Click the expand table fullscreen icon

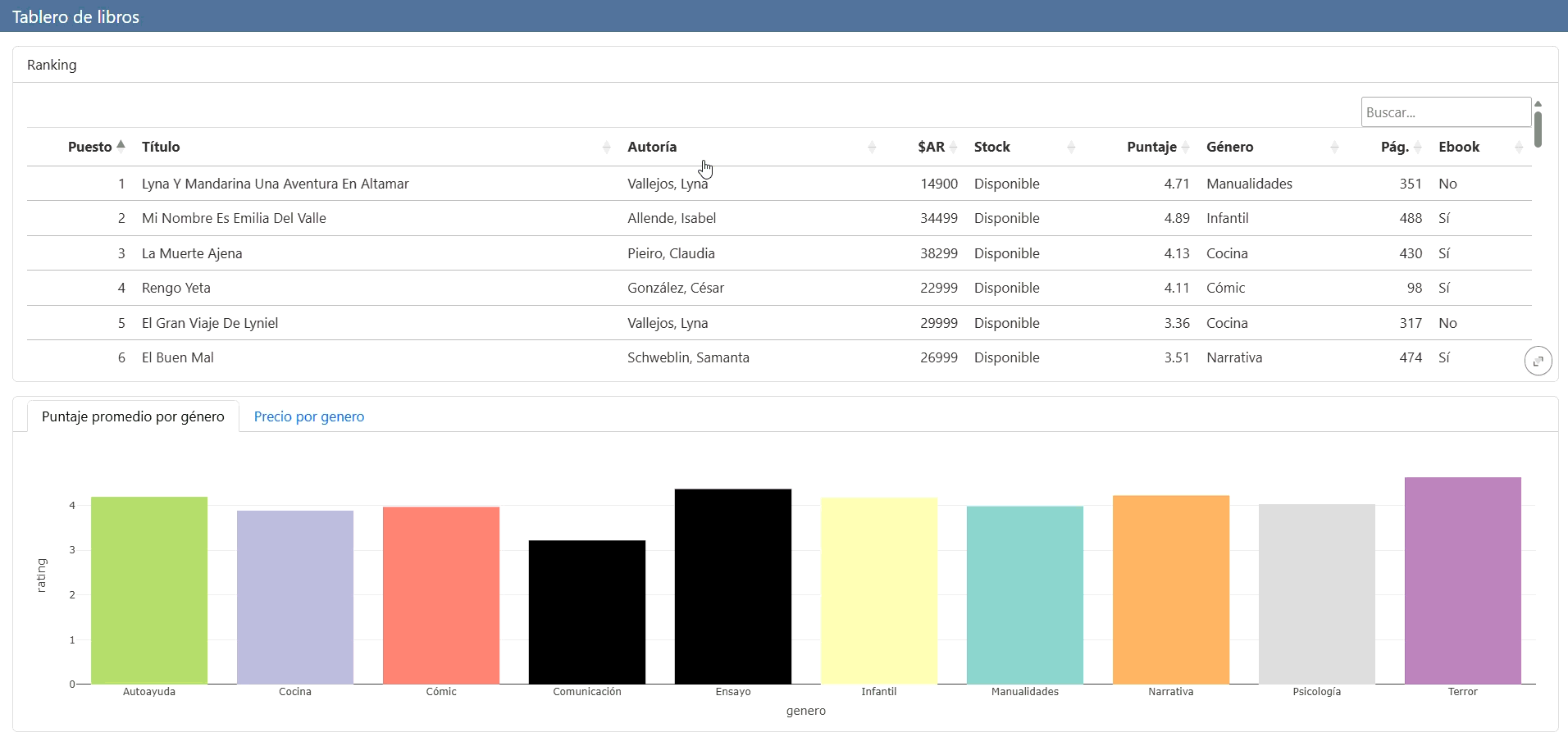[1538, 361]
